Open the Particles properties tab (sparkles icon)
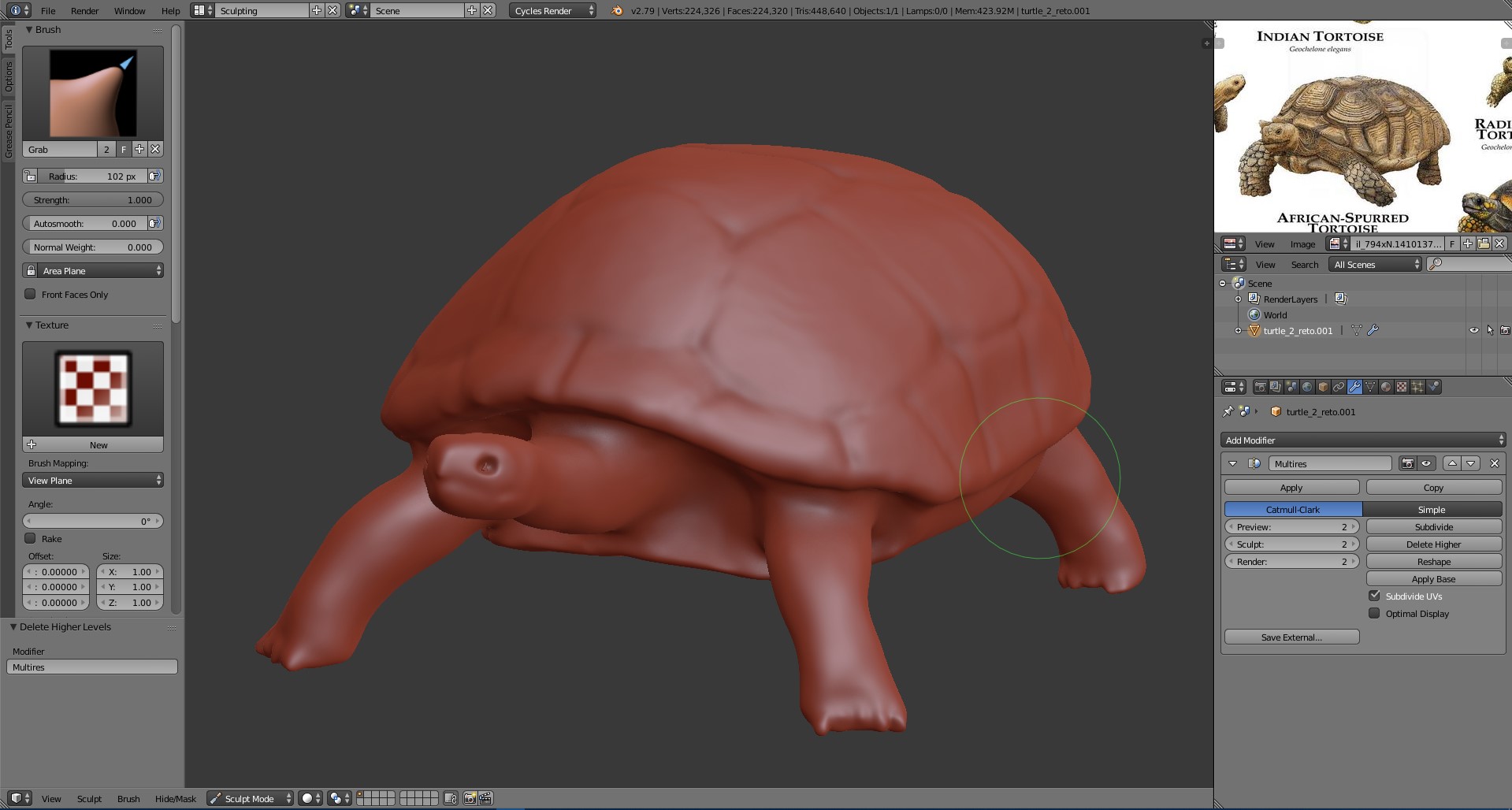Screen dimensions: 1512x810 point(1417,387)
